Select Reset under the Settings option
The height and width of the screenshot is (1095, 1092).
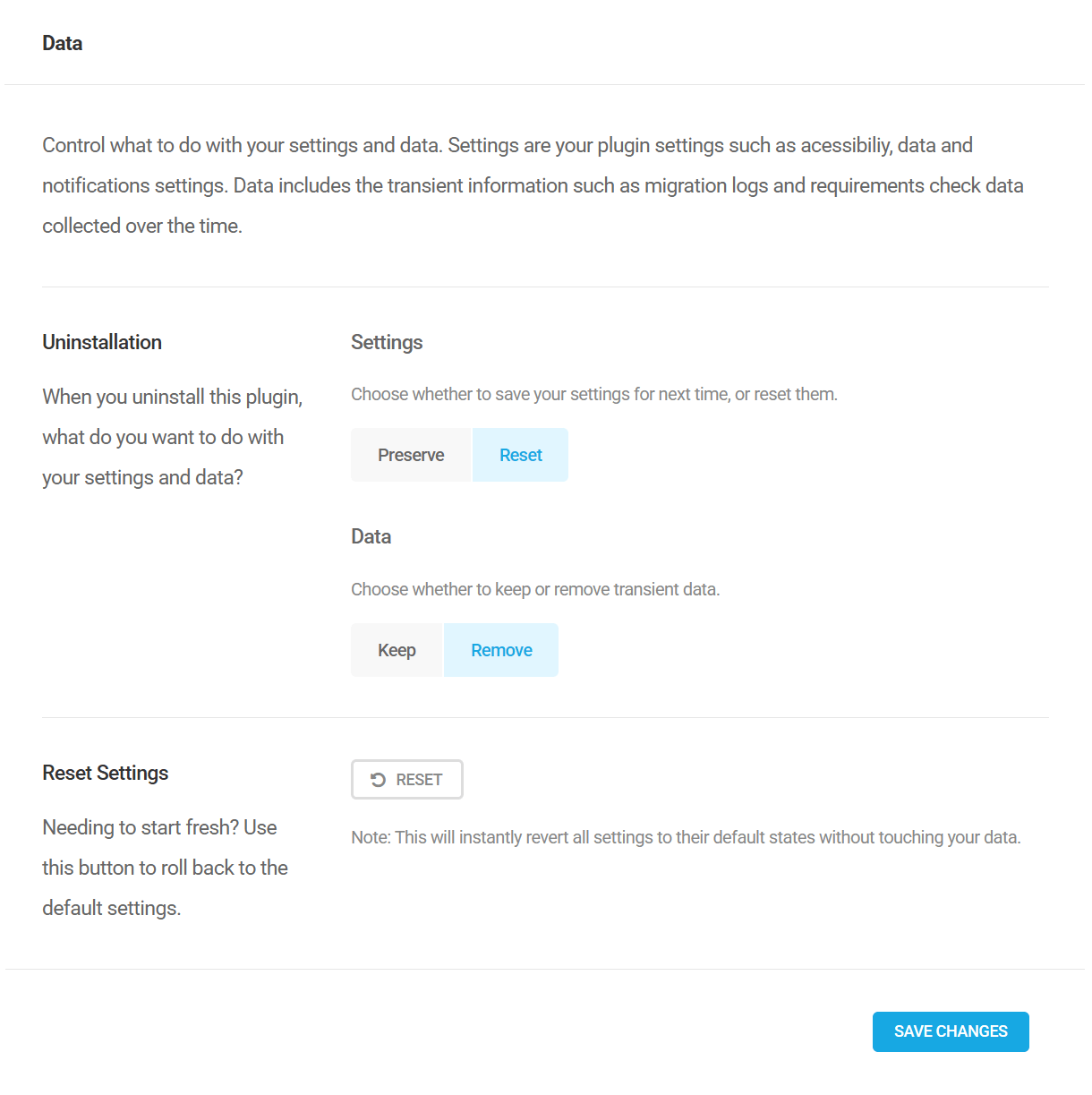pyautogui.click(x=520, y=455)
